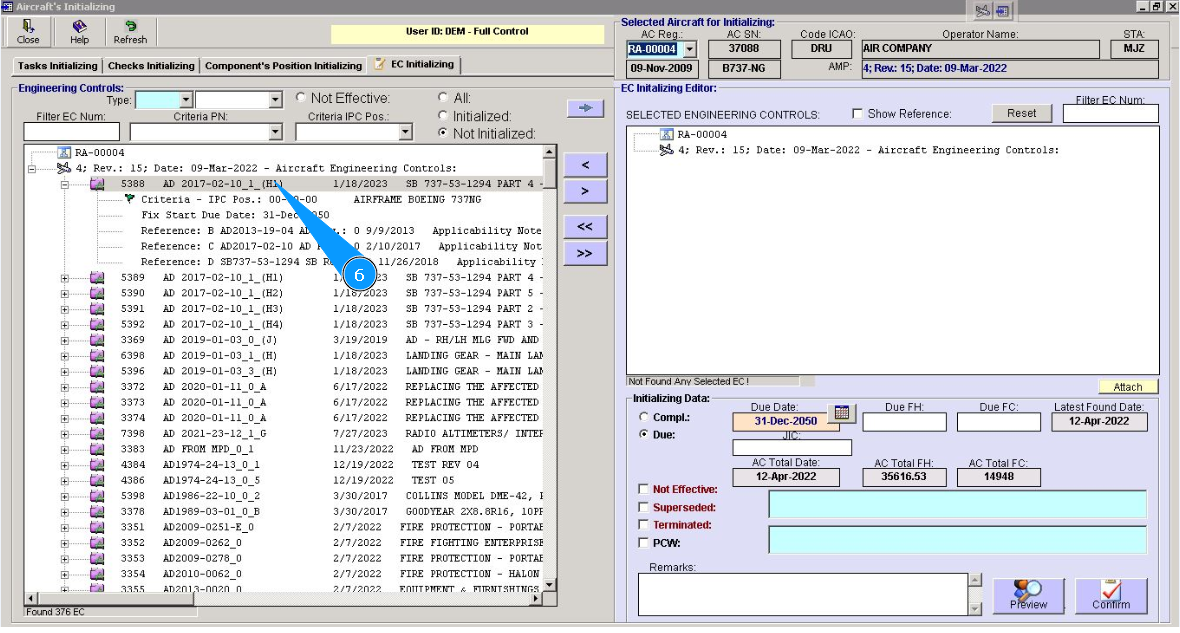
Task: Click the yellow Attach button
Action: pos(1127,387)
